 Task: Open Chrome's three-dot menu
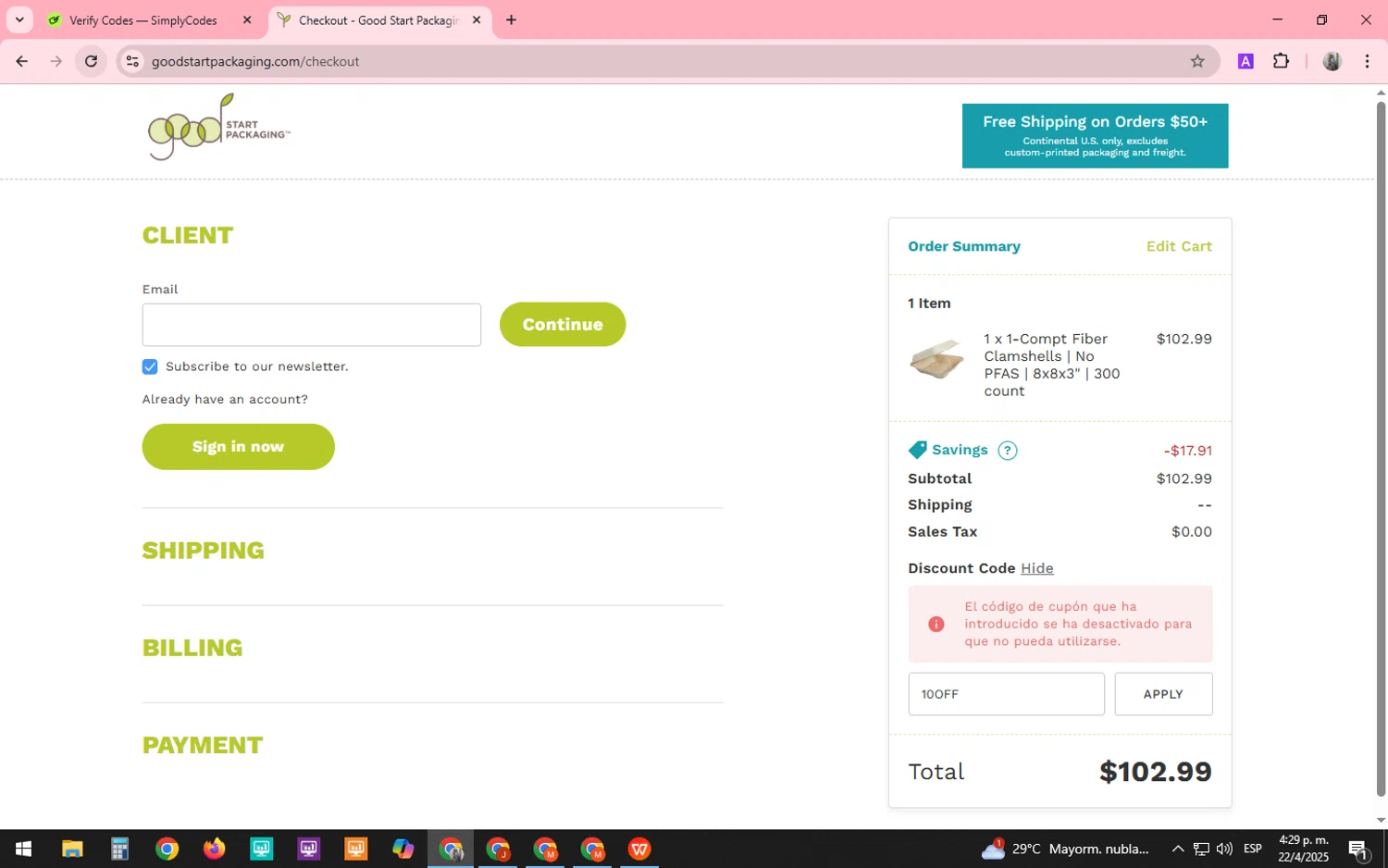[x=1367, y=61]
